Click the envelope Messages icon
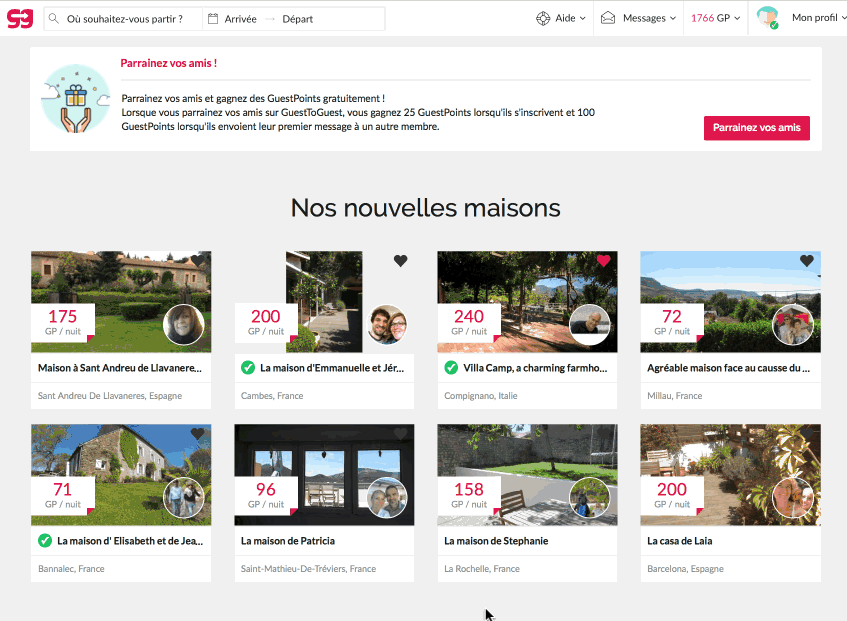Viewport: 847px width, 621px height. [x=608, y=18]
